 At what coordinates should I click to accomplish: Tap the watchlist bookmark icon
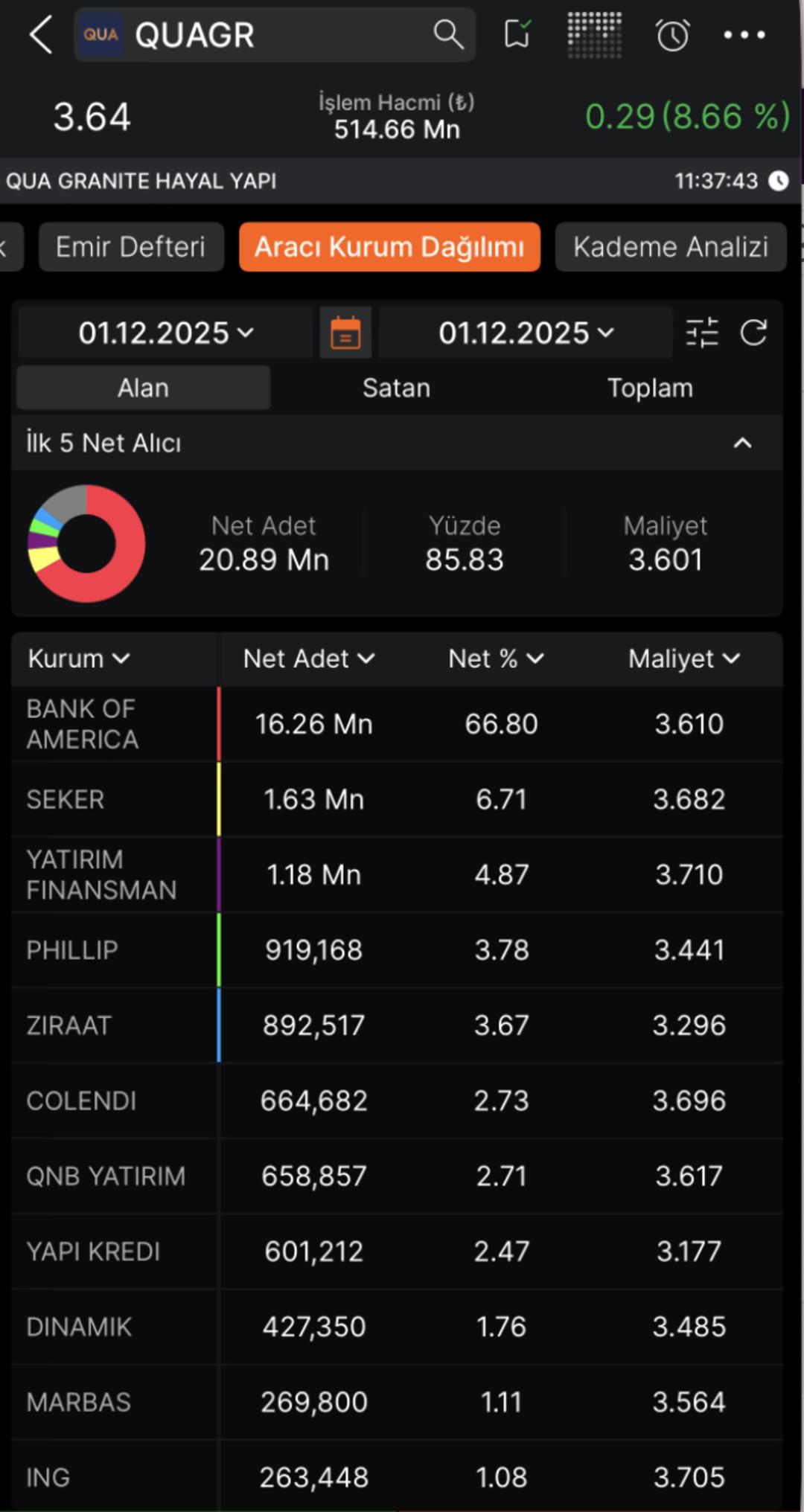517,34
